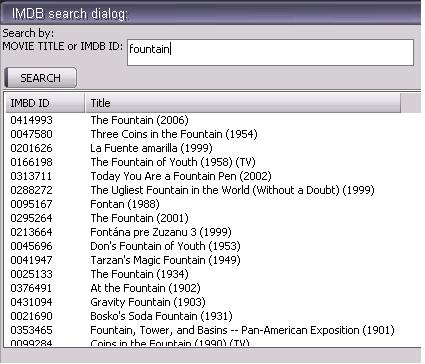Click IMDB ID 0295264
The image size is (425, 364).
coord(31,218)
